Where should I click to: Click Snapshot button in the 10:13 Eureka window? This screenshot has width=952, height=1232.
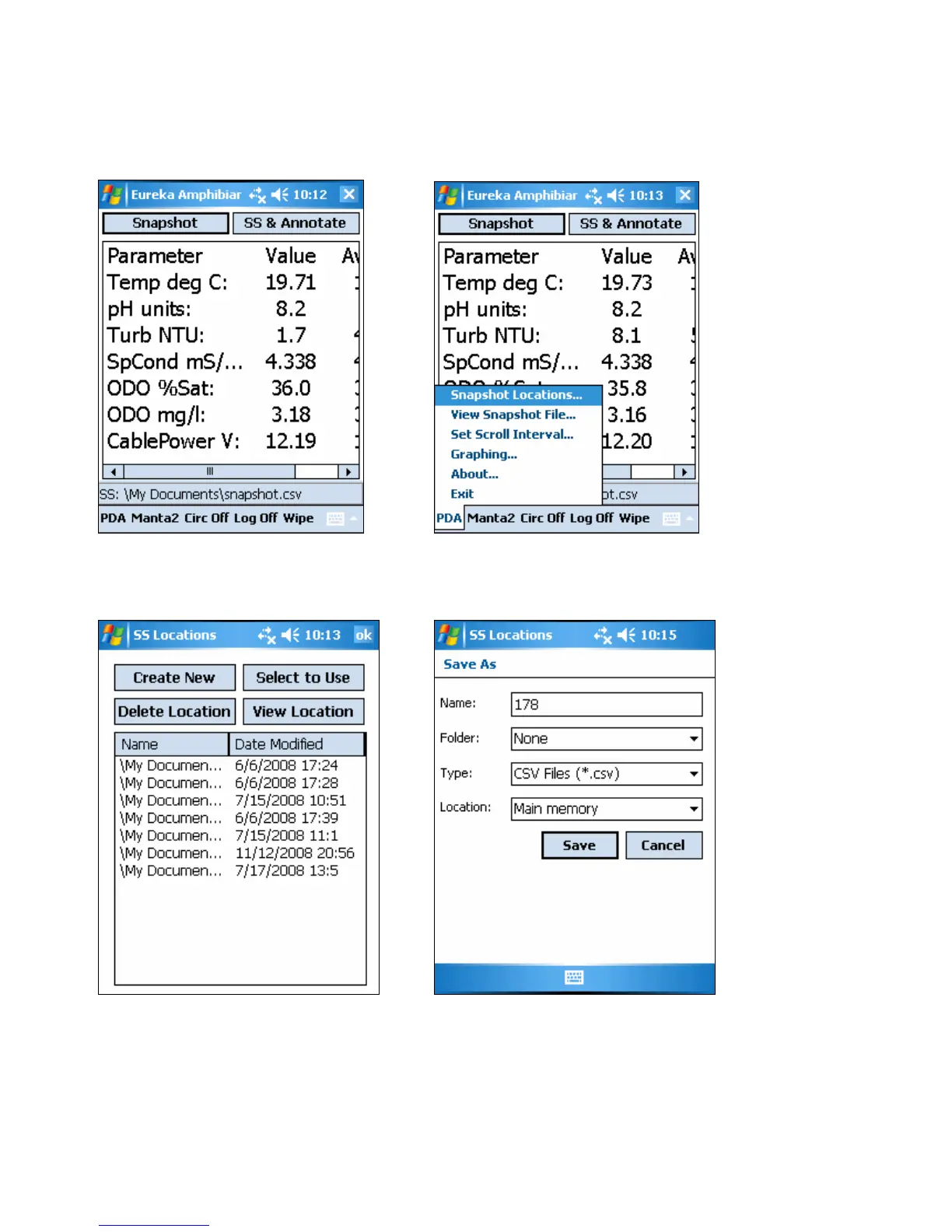[502, 224]
